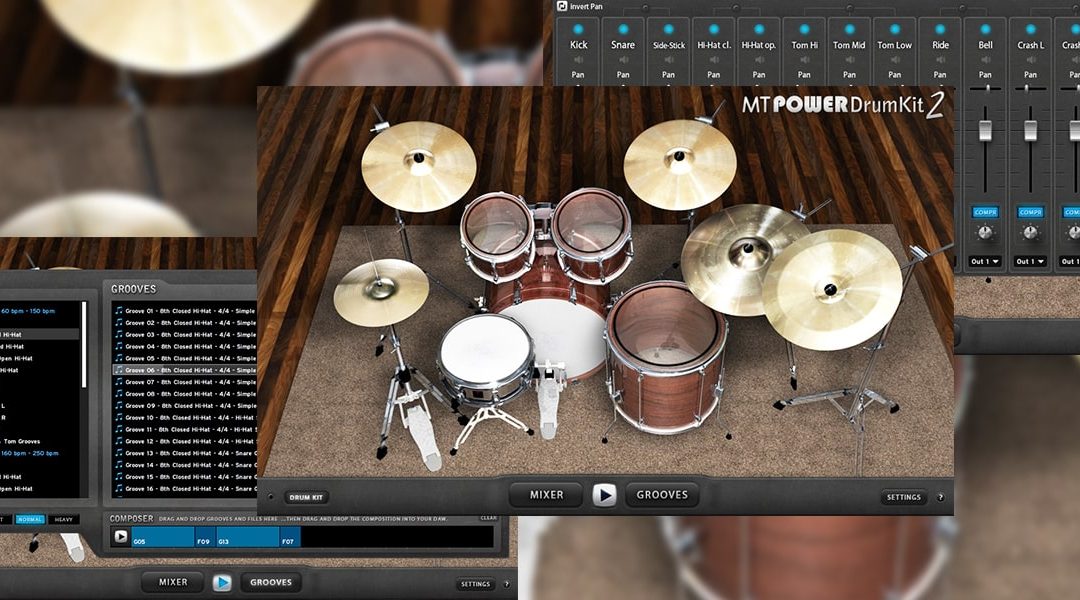This screenshot has height=600, width=1080.
Task: Select Groove 10 in the grooves list
Action: [x=185, y=417]
